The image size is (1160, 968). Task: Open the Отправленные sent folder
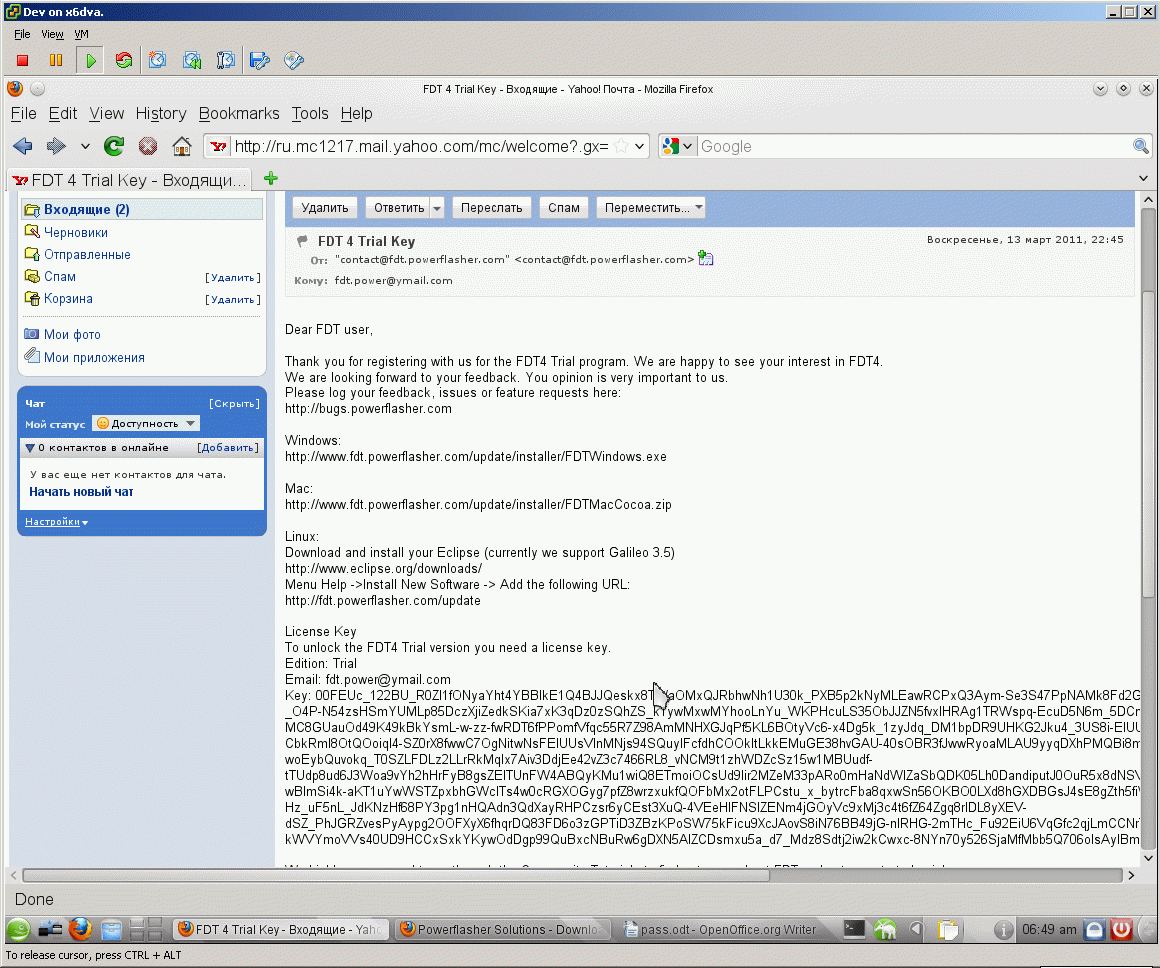[x=87, y=255]
